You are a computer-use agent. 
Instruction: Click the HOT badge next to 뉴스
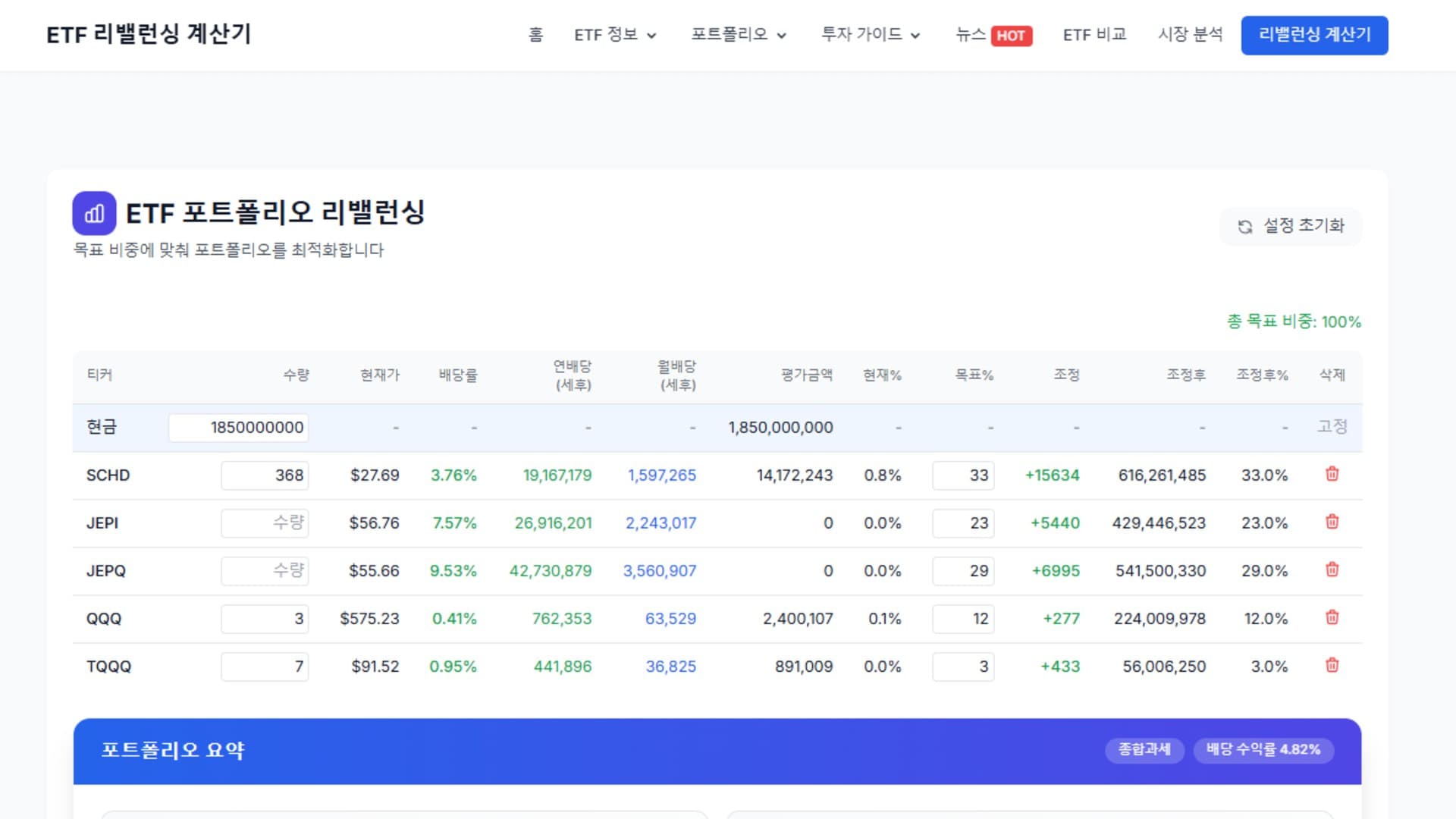coord(1012,35)
